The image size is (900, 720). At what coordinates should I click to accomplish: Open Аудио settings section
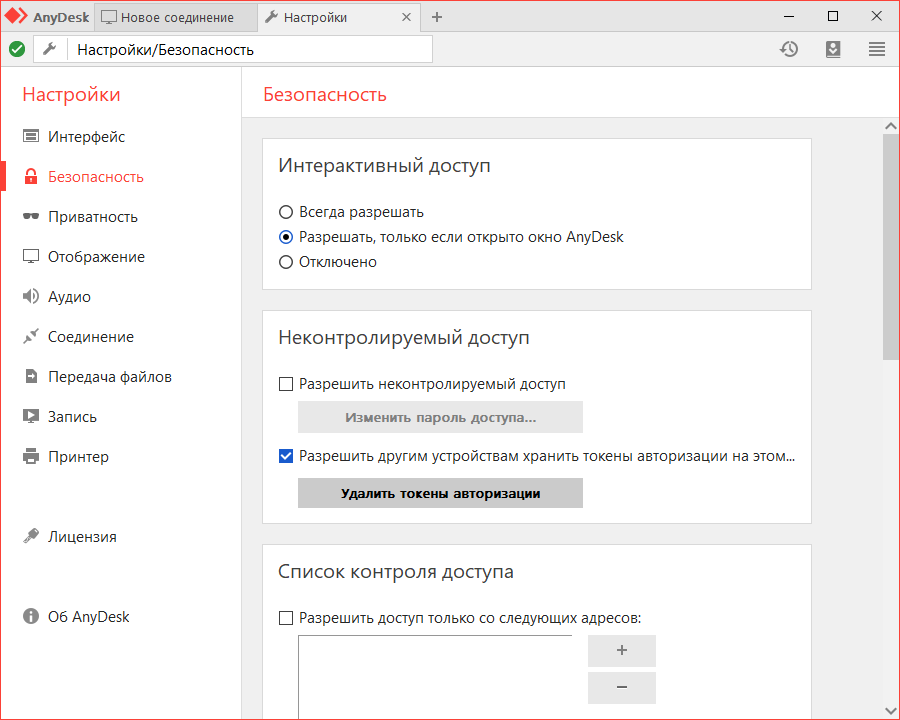point(69,297)
